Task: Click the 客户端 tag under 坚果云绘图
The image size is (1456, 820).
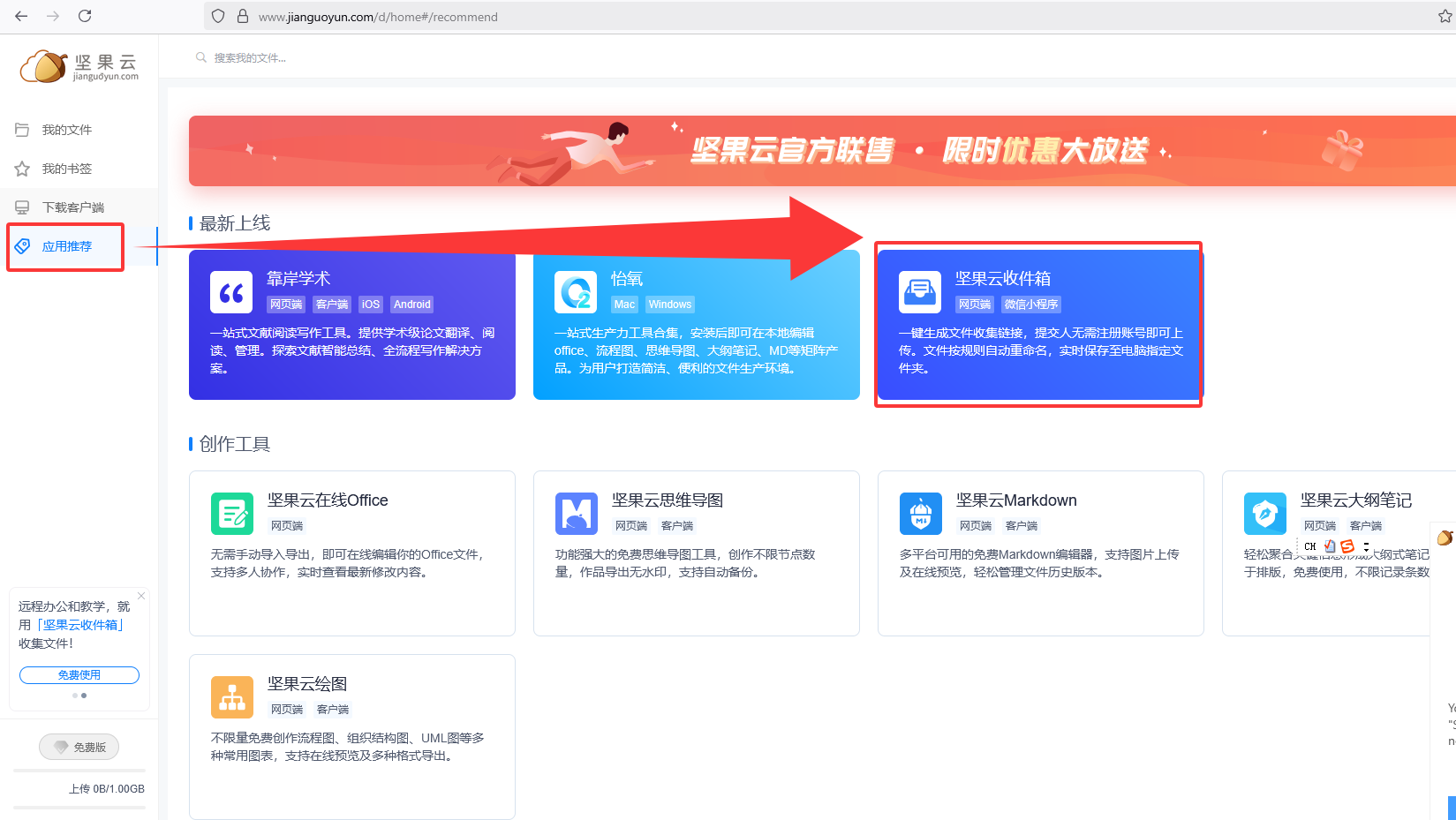Action: [x=333, y=710]
